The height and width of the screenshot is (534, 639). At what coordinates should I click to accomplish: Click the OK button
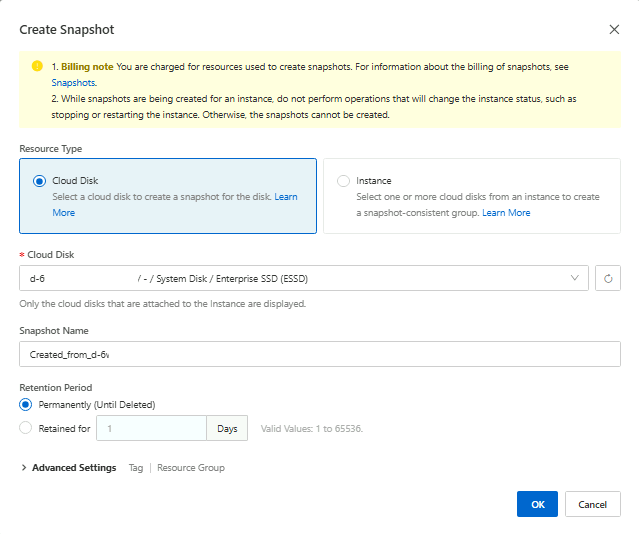pos(537,504)
